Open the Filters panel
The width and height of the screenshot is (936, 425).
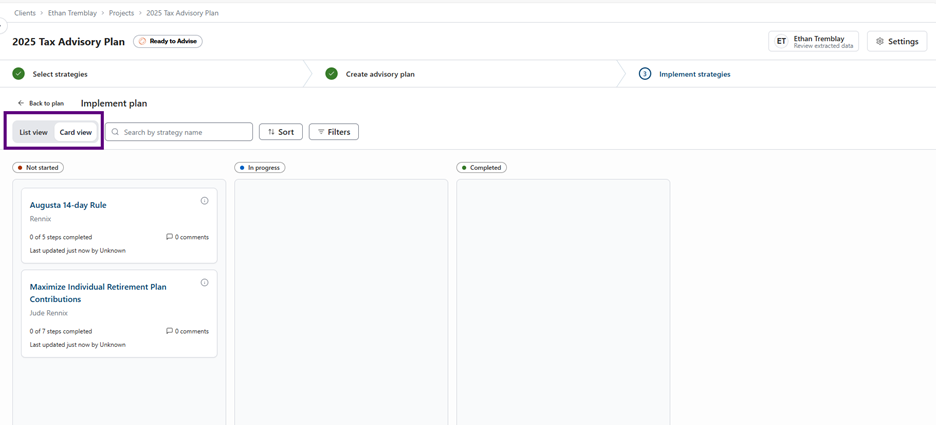(x=334, y=132)
